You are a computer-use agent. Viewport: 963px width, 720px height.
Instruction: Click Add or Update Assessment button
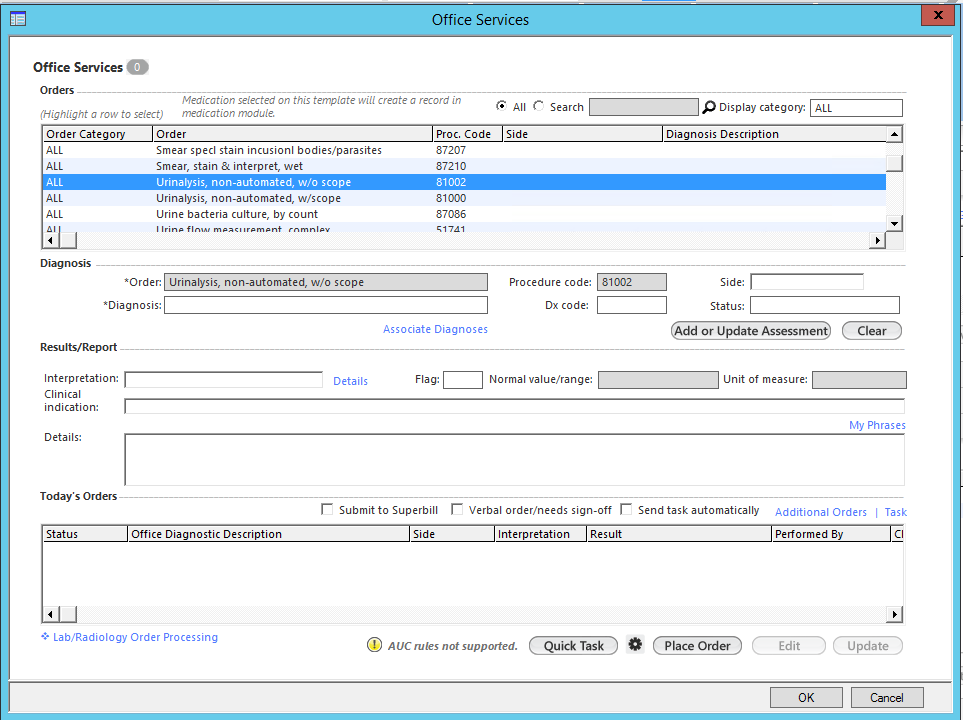(x=751, y=331)
